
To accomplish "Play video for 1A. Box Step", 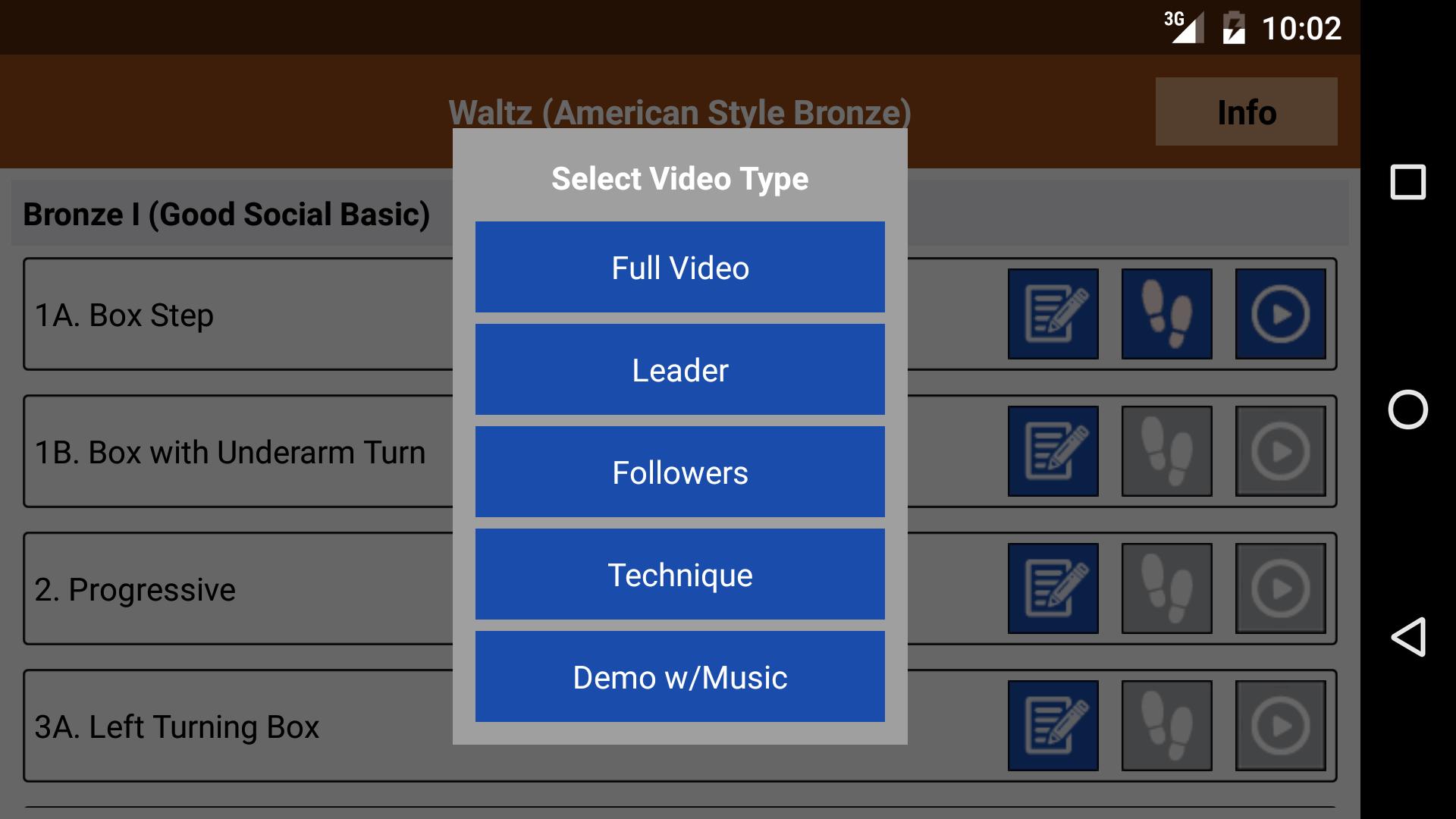I will coord(1280,314).
